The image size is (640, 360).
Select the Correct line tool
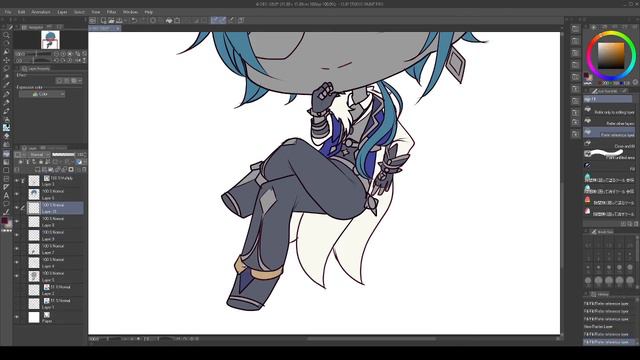[x=6, y=212]
